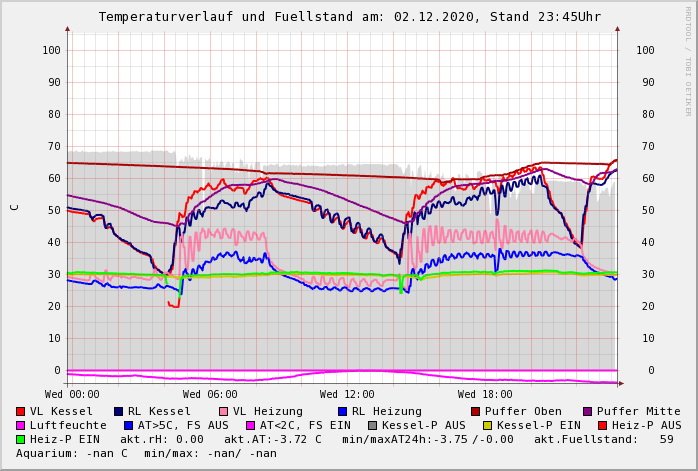
Task: Click the Wed 06:00 time axis label
Action: point(210,394)
